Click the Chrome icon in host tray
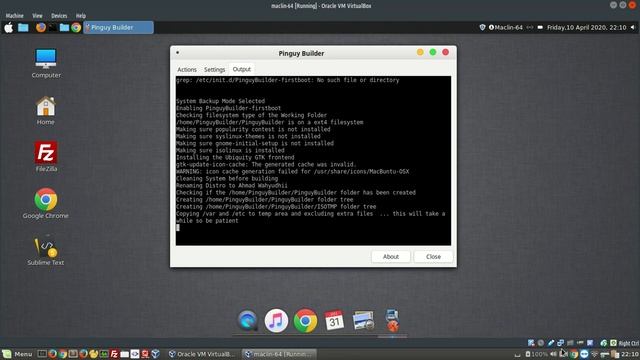 point(573,354)
